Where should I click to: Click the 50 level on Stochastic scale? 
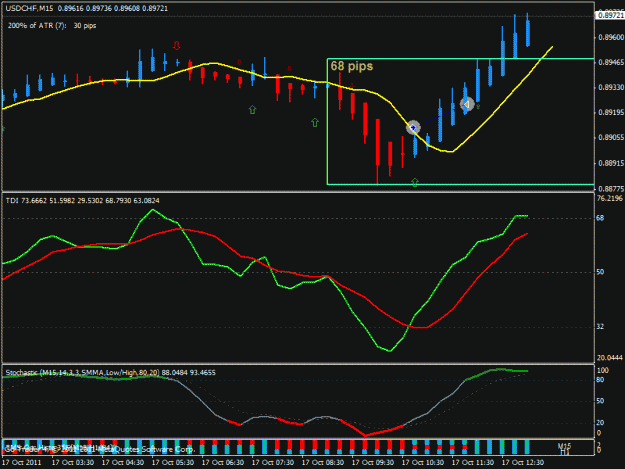[x=601, y=401]
